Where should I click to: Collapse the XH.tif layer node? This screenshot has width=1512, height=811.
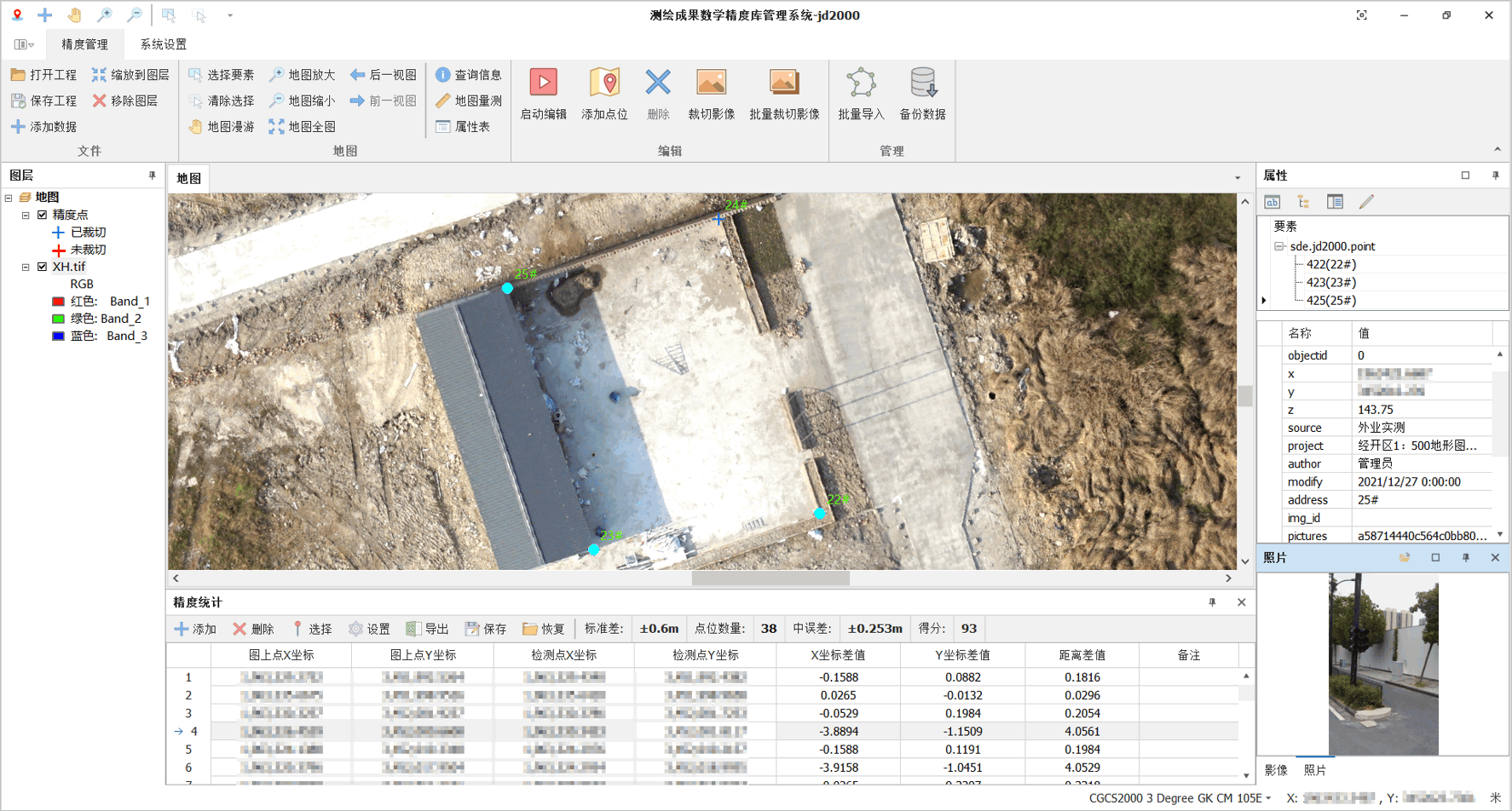click(x=26, y=267)
